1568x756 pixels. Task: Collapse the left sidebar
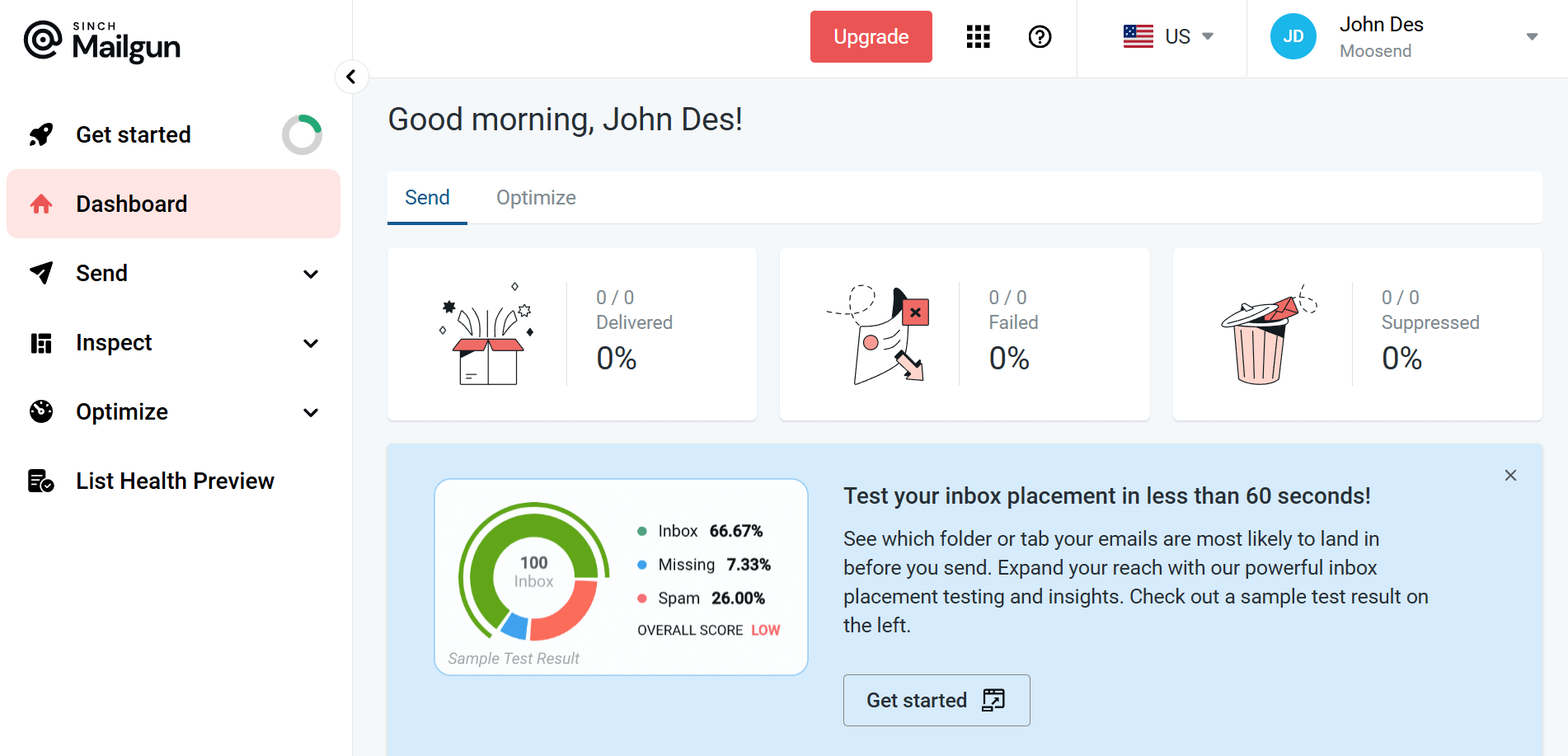coord(352,76)
